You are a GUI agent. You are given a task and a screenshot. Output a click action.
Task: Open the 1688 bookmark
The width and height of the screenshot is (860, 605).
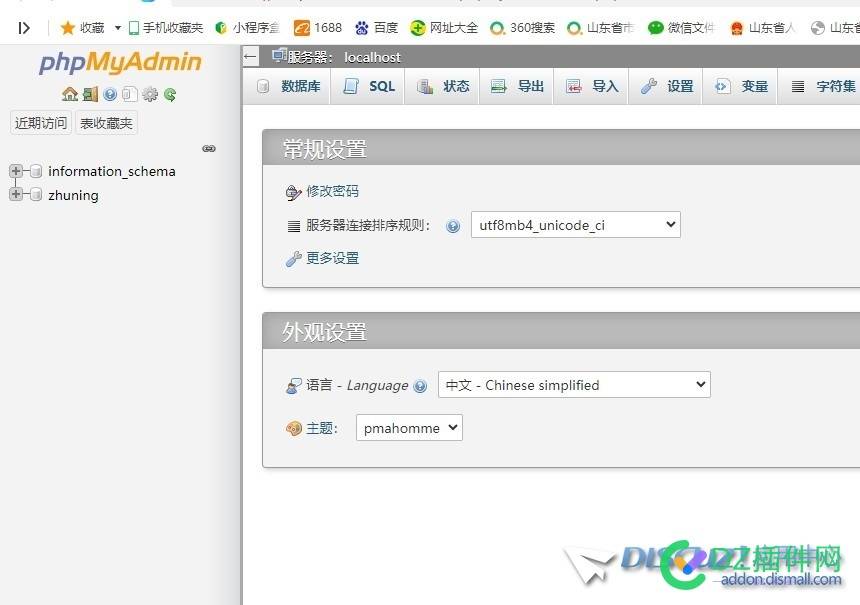coord(318,27)
